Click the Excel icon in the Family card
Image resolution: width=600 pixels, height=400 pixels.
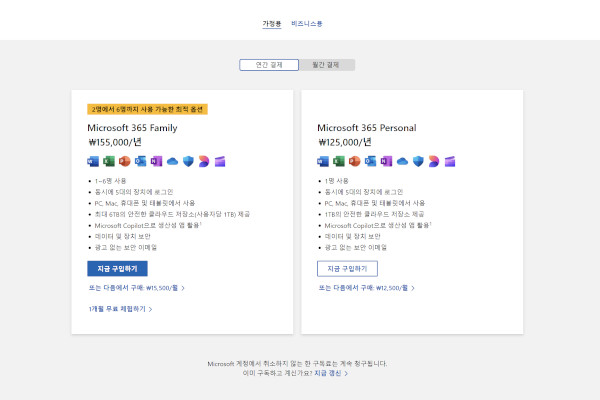coord(109,161)
